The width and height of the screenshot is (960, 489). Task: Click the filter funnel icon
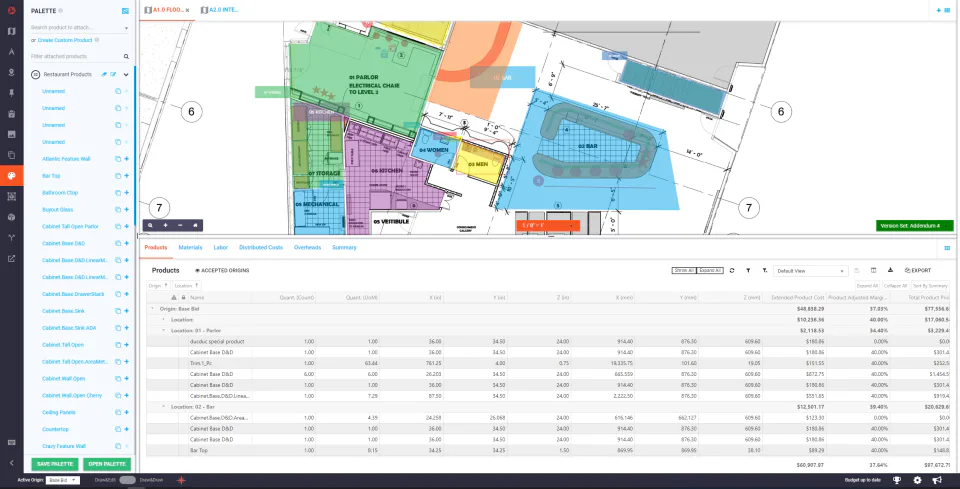pyautogui.click(x=748, y=271)
